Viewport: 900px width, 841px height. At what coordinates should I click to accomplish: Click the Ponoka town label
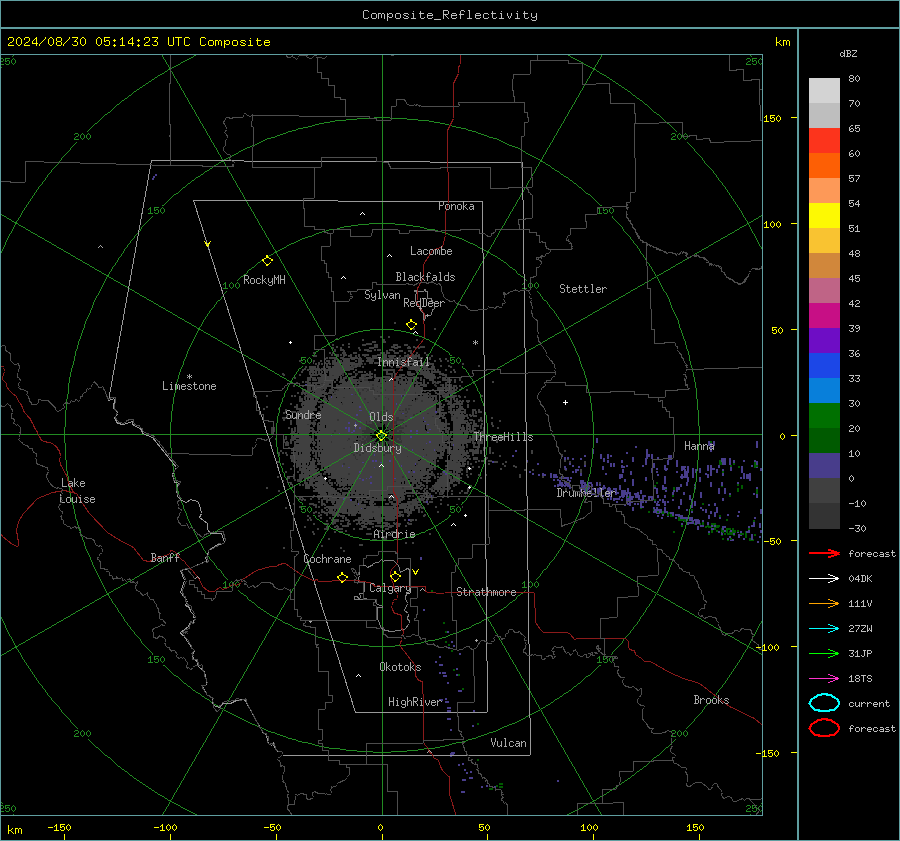[456, 206]
